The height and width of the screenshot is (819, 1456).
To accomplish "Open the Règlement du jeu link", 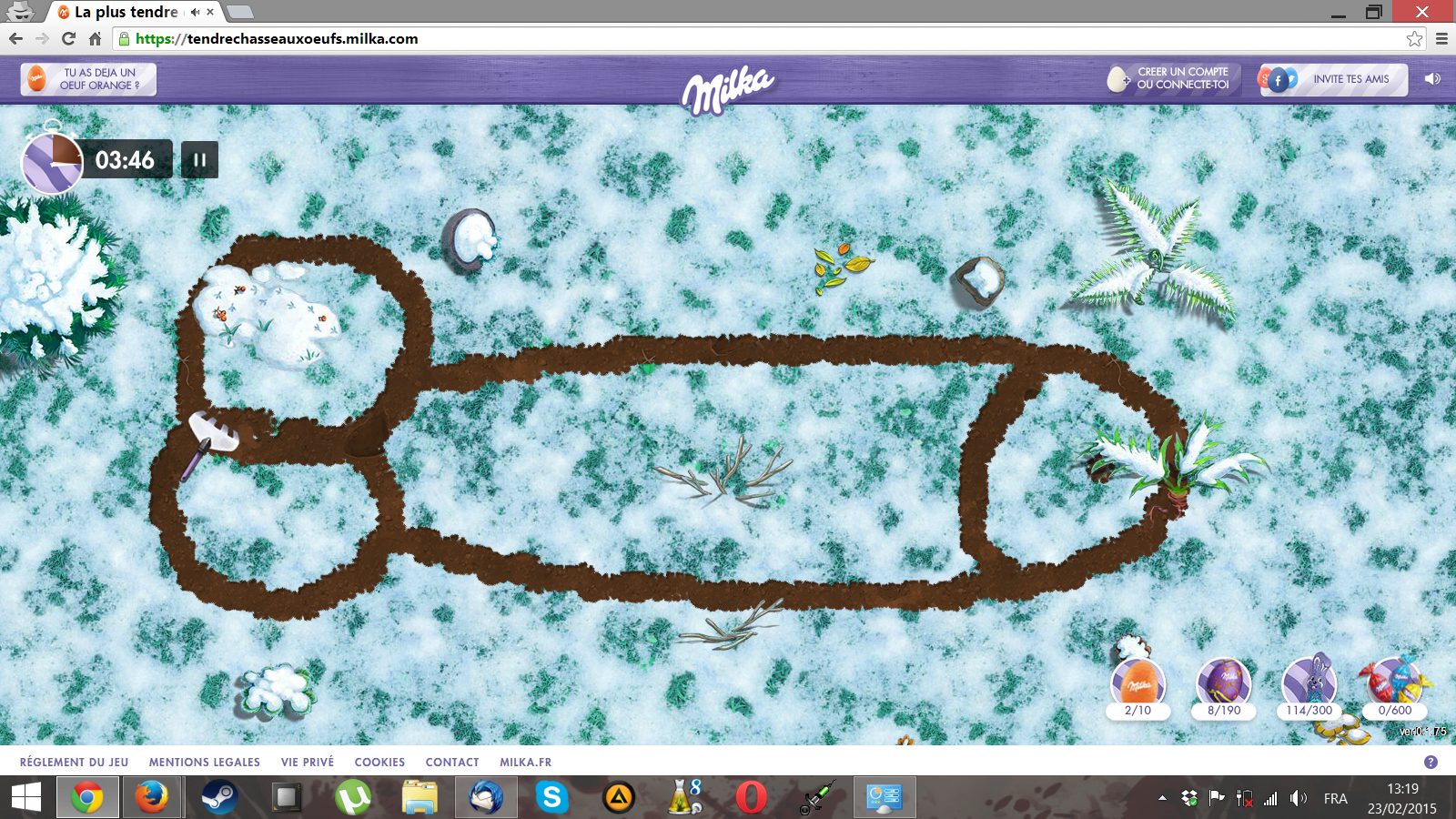I will point(74,763).
